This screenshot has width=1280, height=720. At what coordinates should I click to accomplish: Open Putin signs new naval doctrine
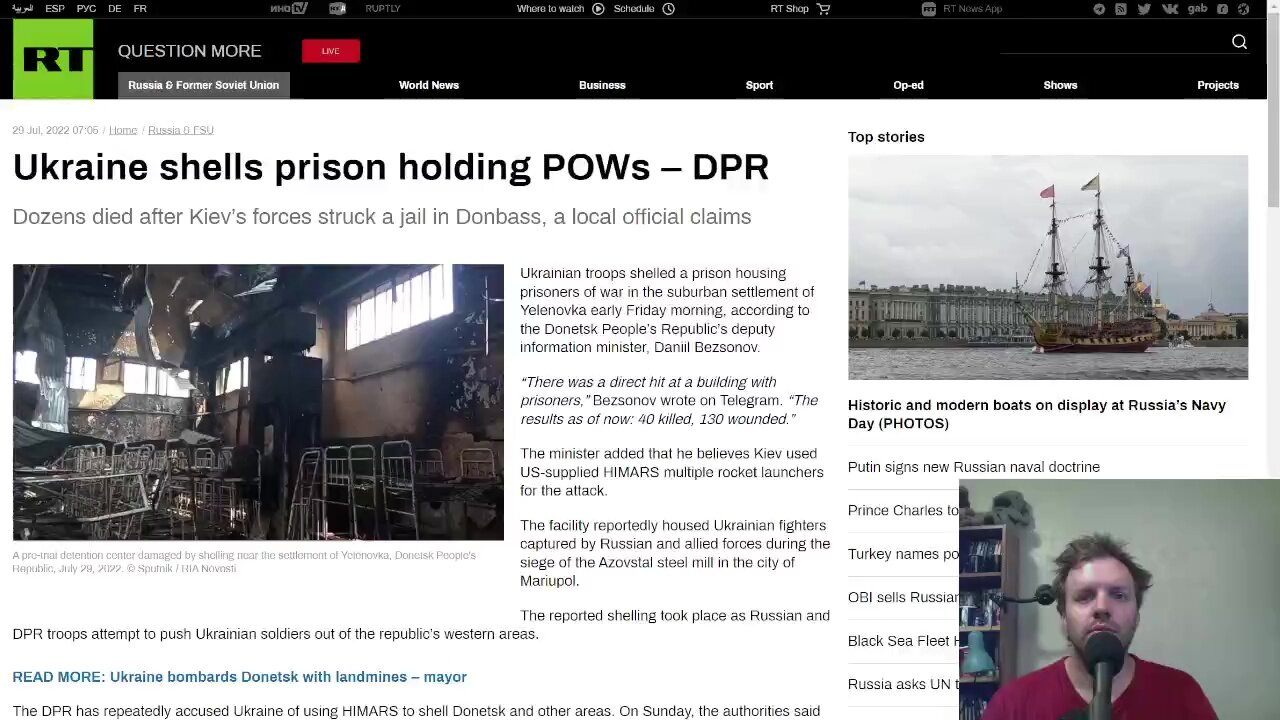point(974,467)
